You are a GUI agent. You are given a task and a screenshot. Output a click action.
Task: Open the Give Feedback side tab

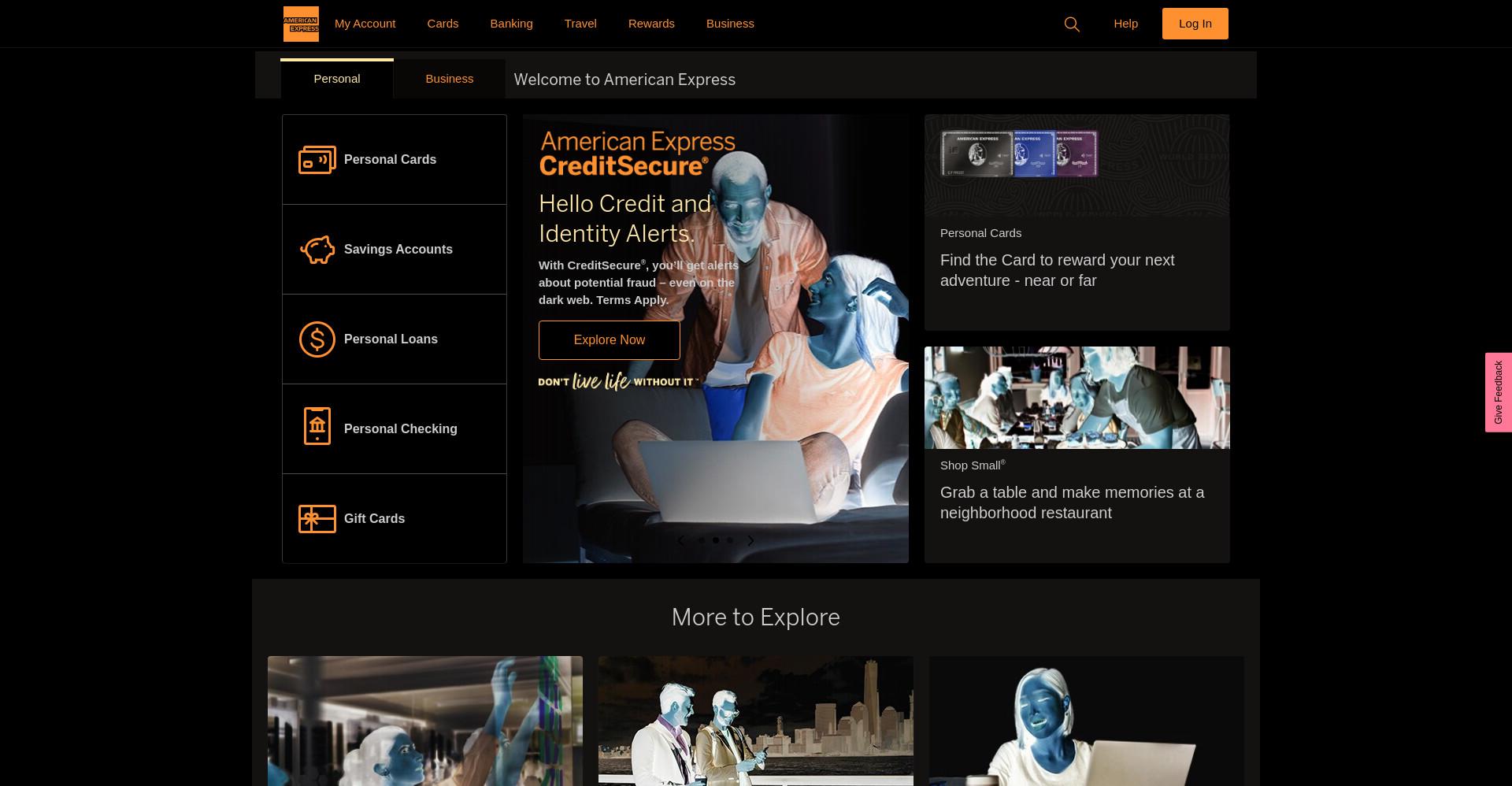[1498, 392]
